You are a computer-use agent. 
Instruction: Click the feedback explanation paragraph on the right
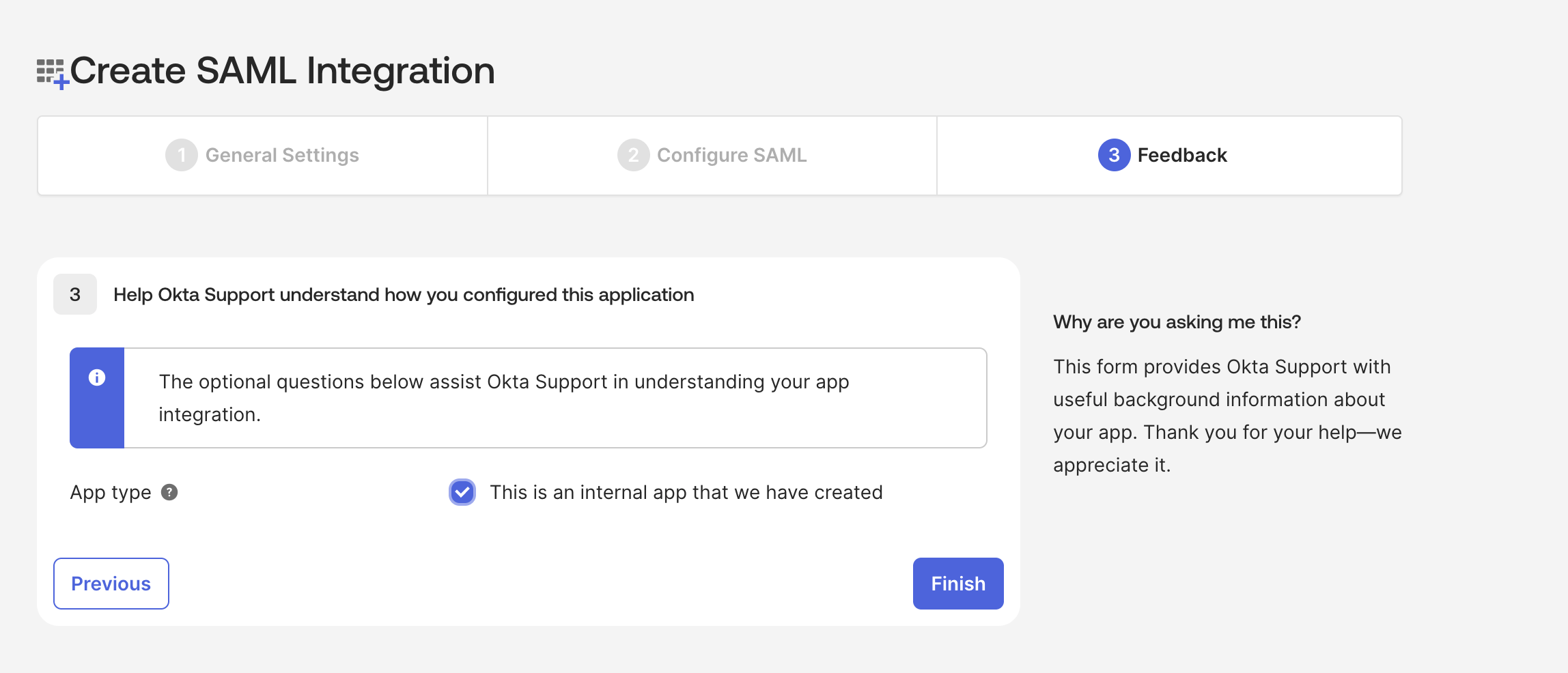pyautogui.click(x=1227, y=416)
